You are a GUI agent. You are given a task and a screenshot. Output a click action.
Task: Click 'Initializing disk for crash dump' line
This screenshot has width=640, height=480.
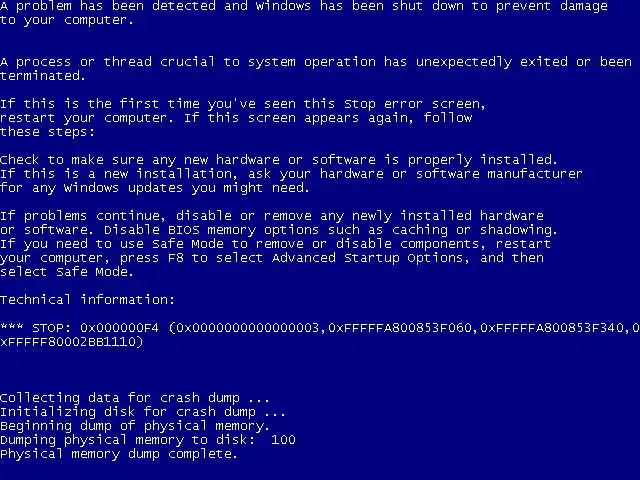pos(142,412)
